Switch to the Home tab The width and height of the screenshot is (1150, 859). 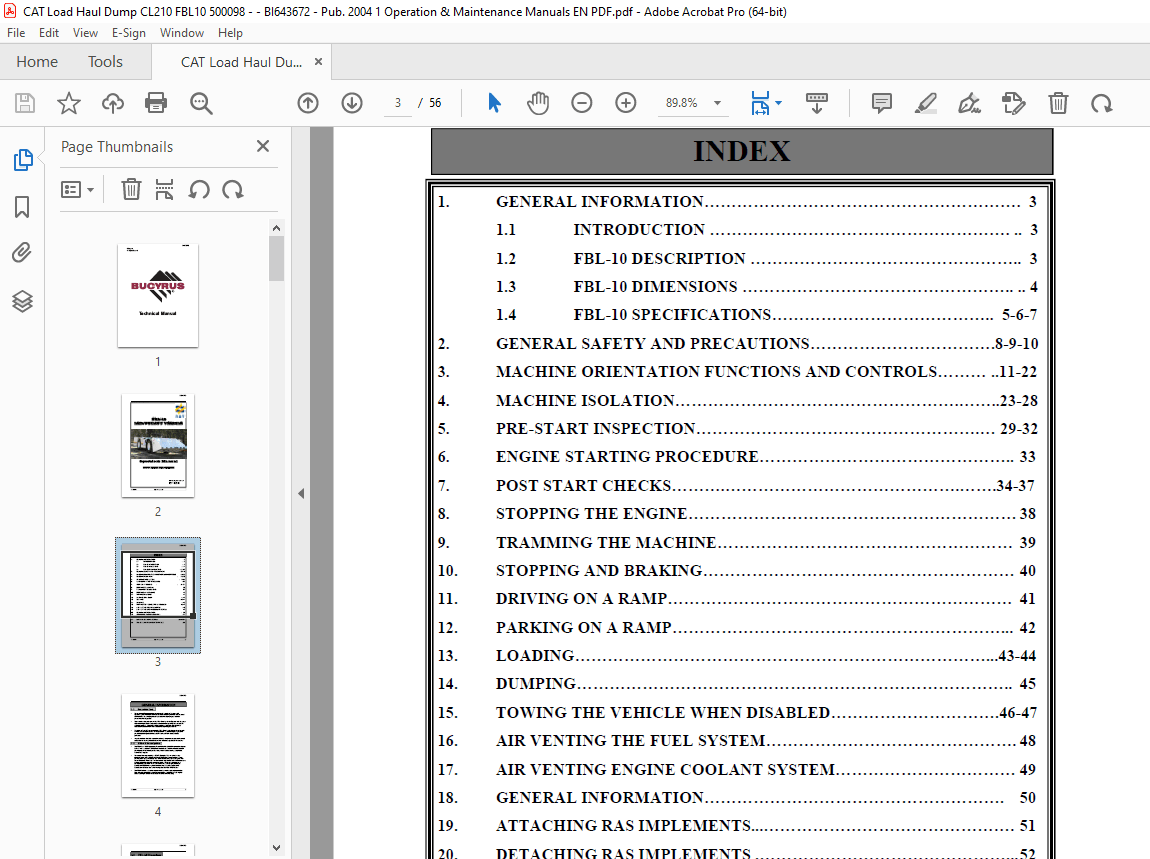pyautogui.click(x=37, y=61)
